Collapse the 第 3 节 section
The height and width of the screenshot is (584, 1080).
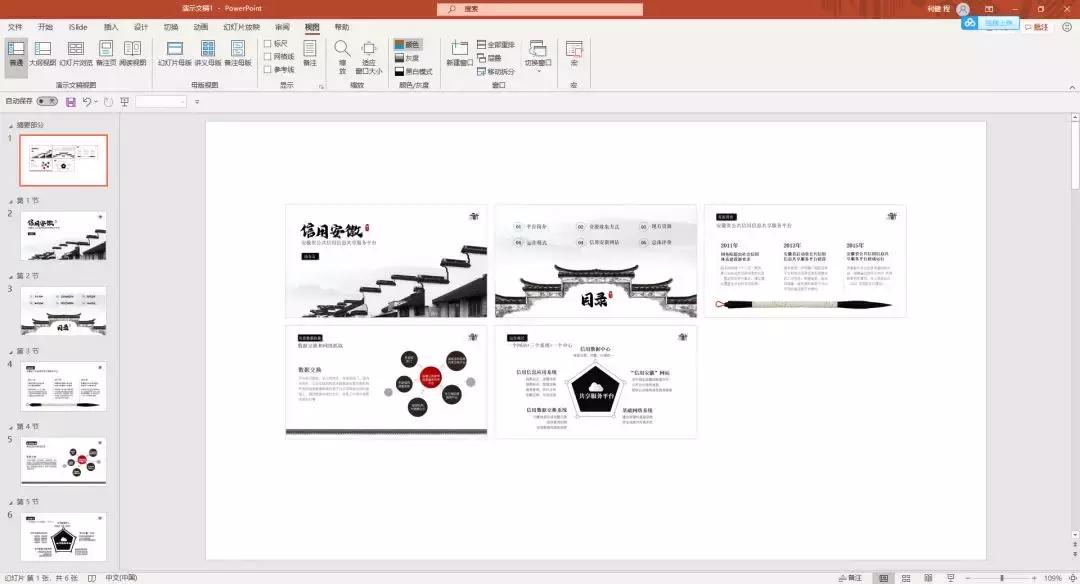pos(11,351)
